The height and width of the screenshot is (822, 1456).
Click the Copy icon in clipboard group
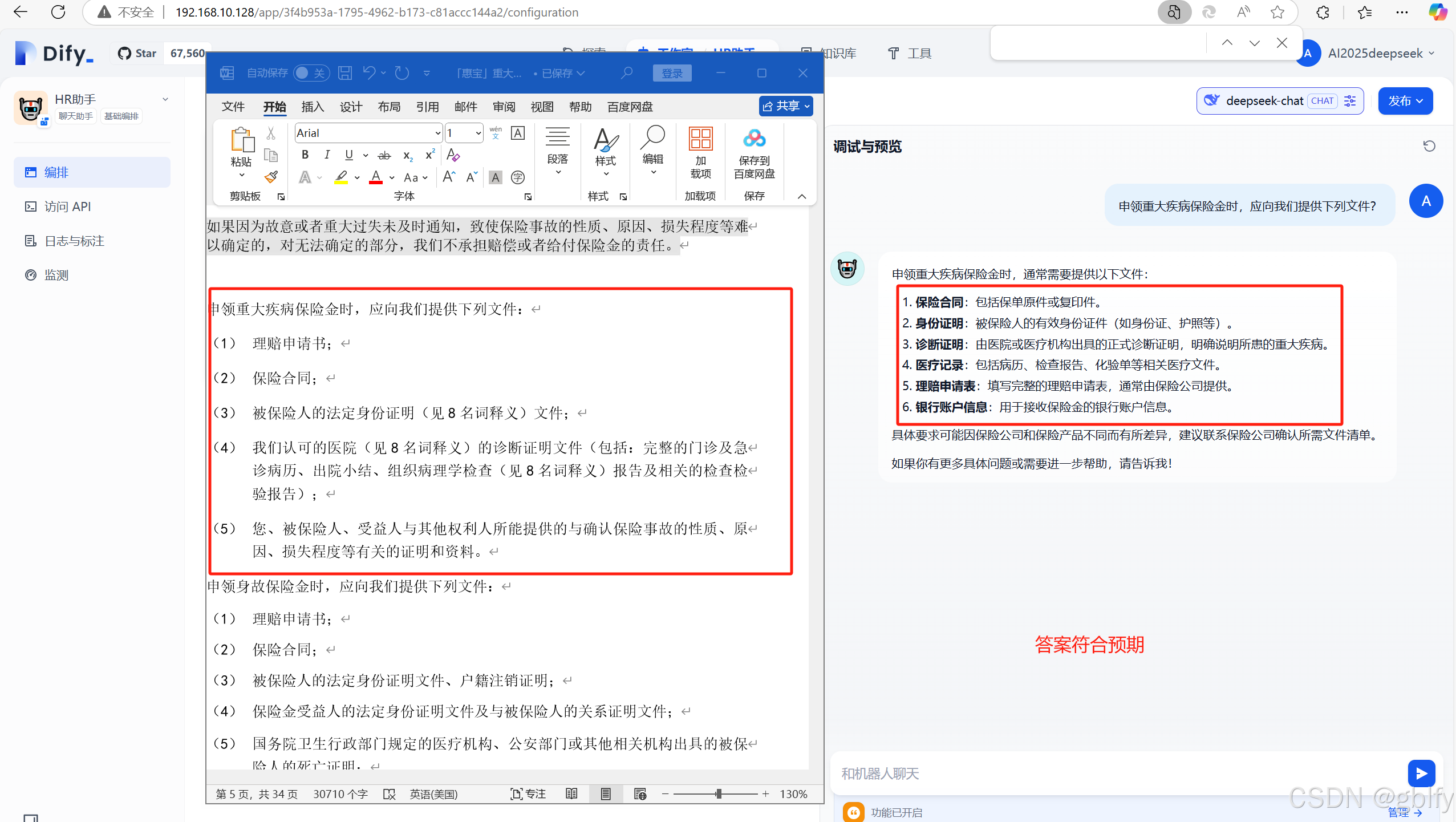point(271,155)
